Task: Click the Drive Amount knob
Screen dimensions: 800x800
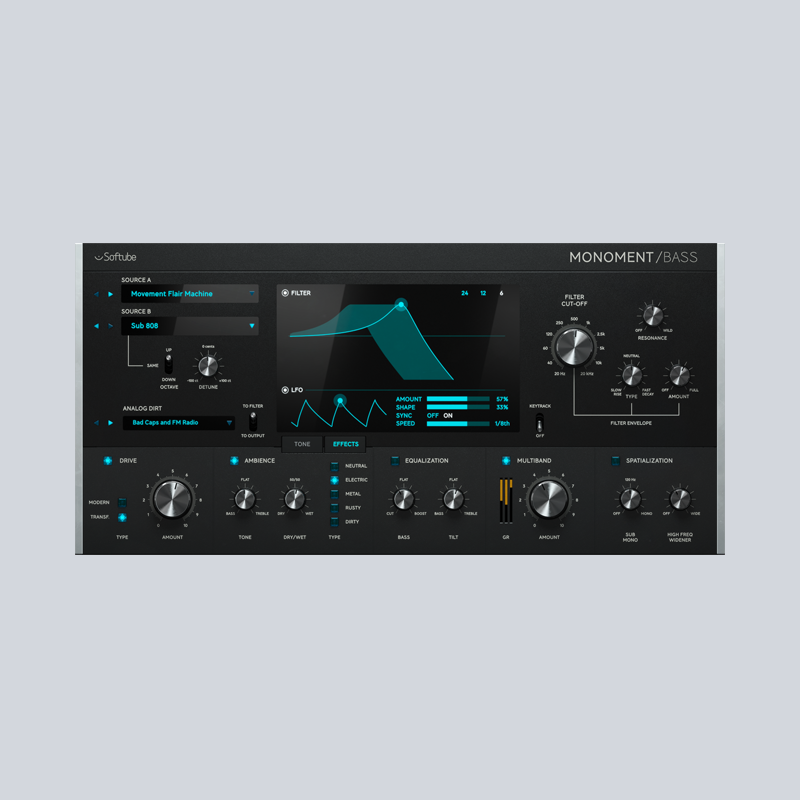Action: click(172, 498)
